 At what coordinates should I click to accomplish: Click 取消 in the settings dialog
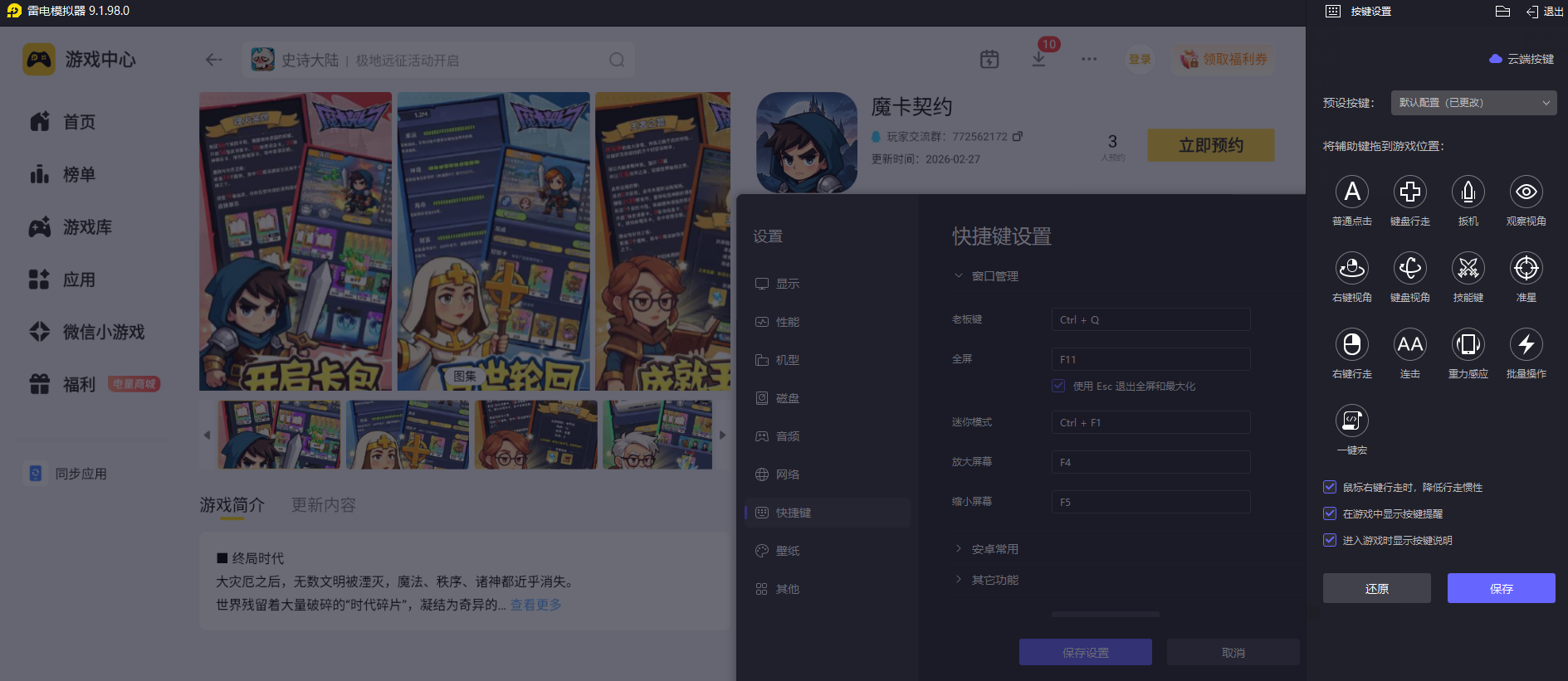pyautogui.click(x=1233, y=652)
